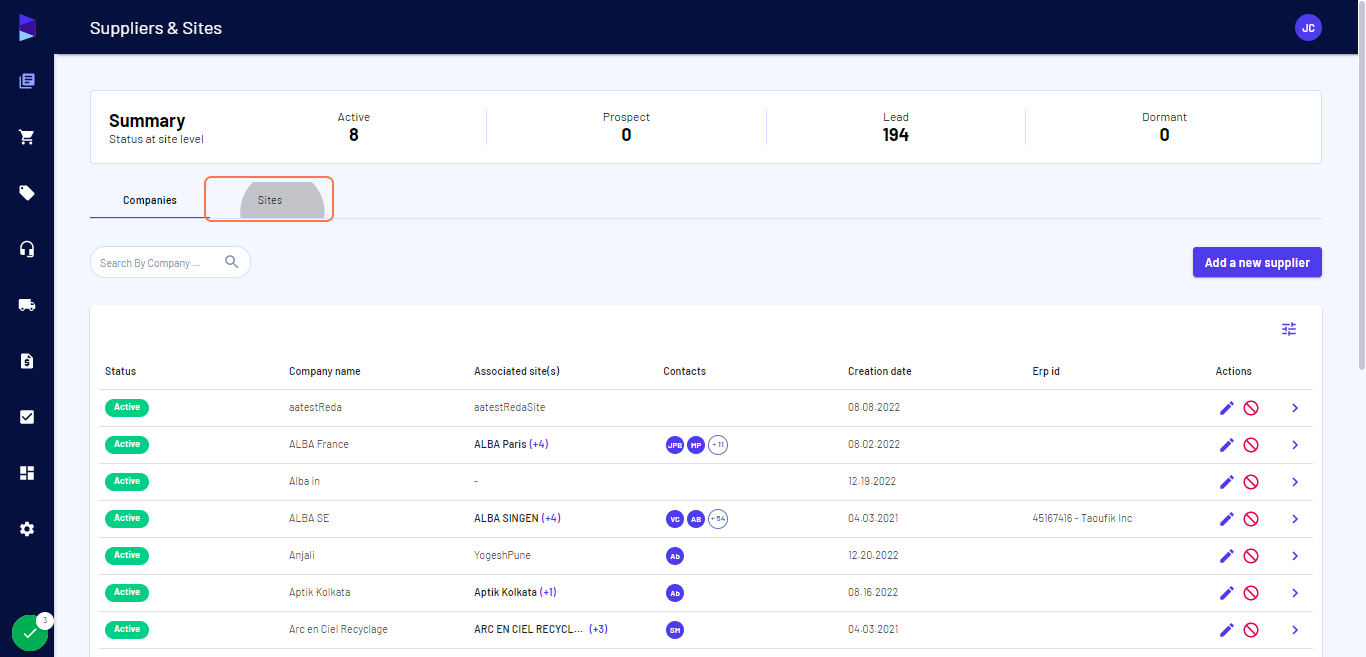Deactivate the Alba in company

click(1250, 482)
